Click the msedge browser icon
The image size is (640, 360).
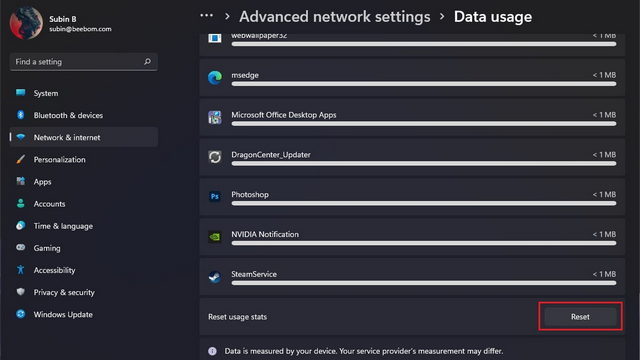pos(215,77)
